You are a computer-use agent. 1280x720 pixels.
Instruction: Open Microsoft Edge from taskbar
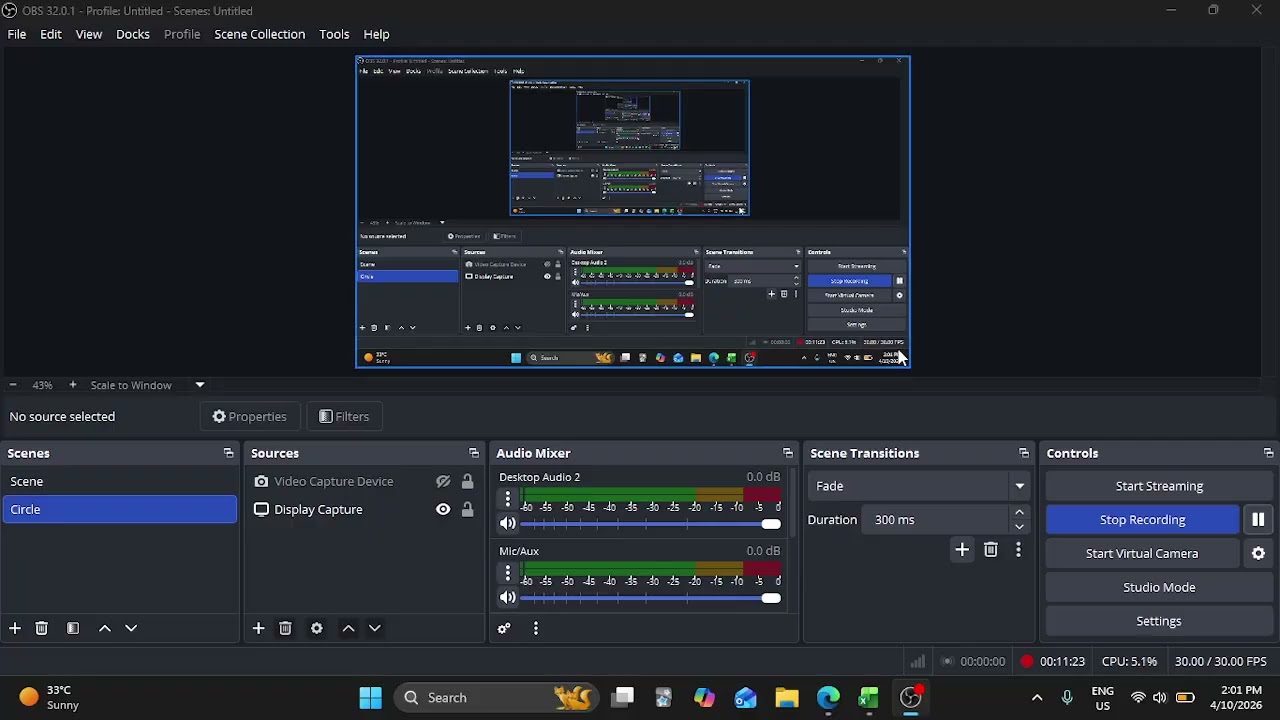pyautogui.click(x=828, y=698)
